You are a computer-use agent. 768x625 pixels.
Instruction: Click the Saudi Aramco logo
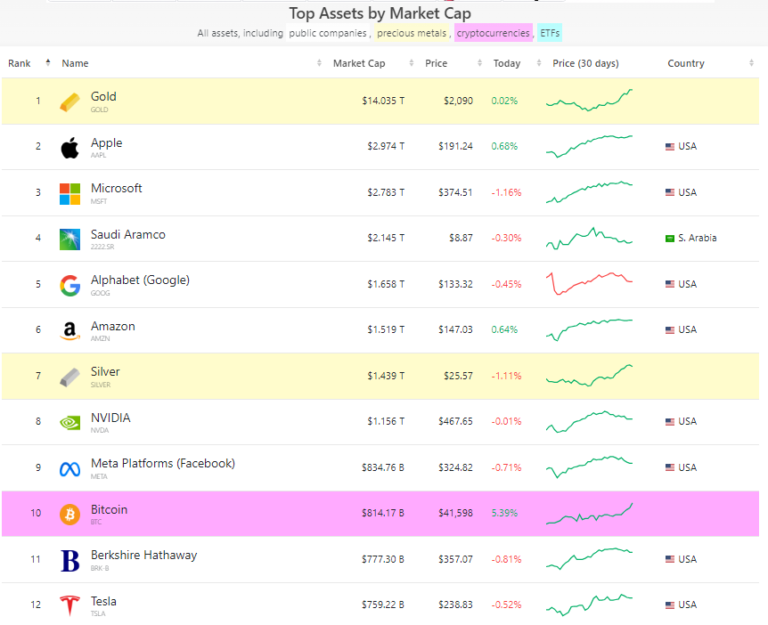click(x=70, y=239)
